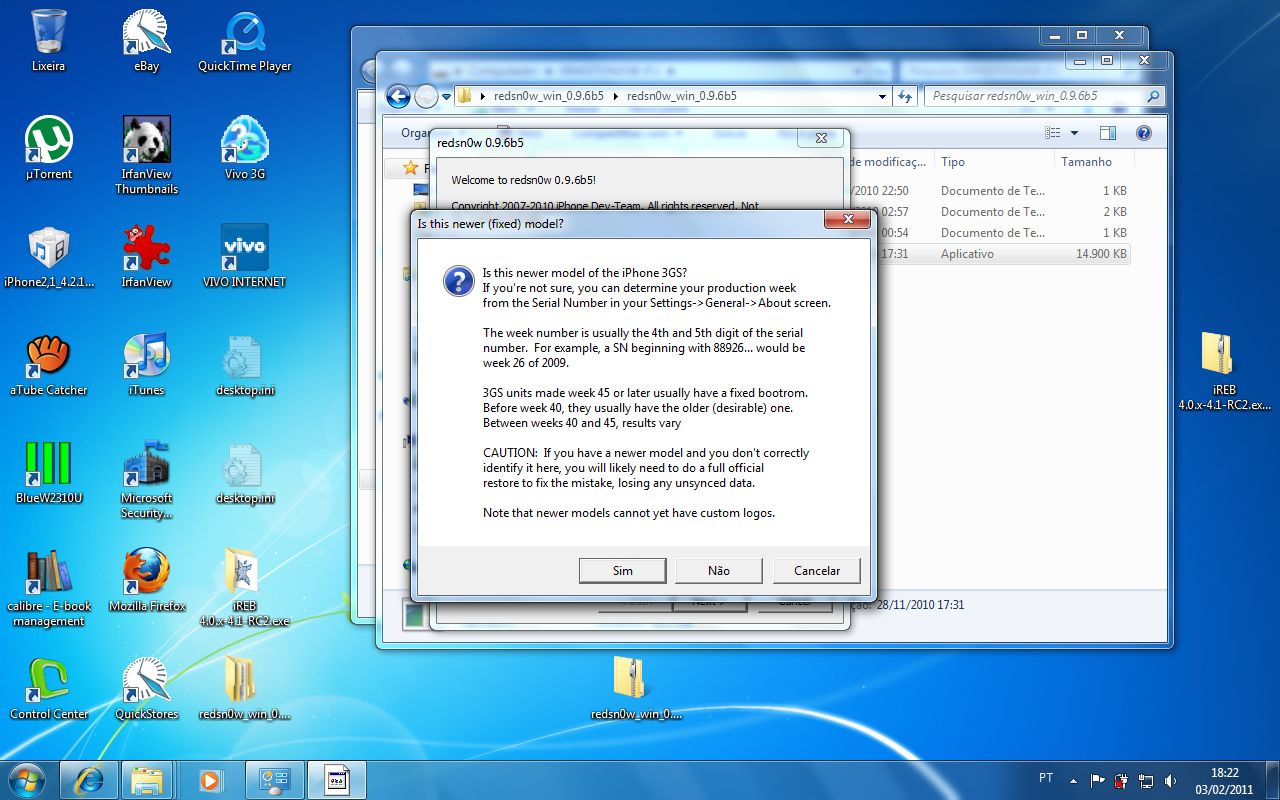Open the change view options dropdown in Explorer

1075,133
